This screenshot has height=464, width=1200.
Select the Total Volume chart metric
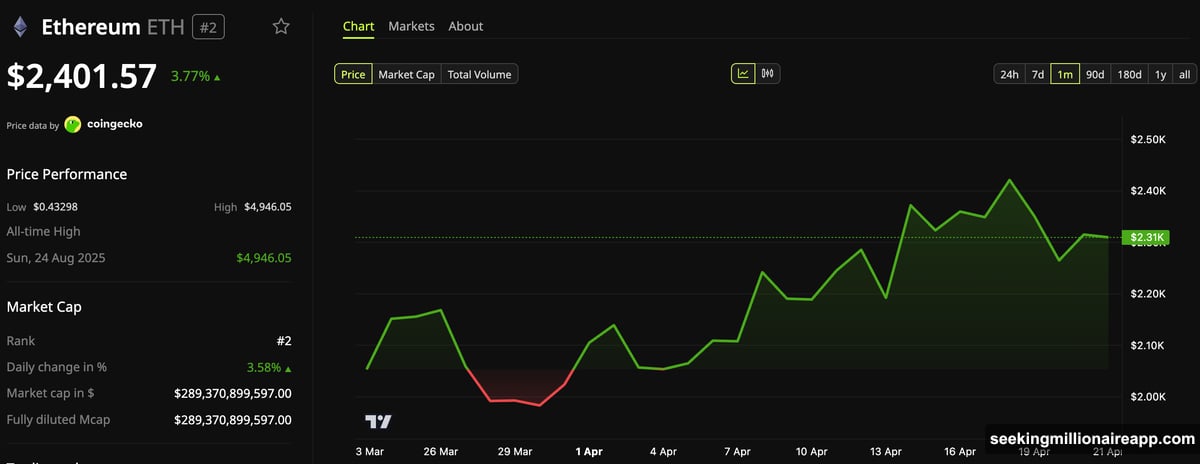479,74
